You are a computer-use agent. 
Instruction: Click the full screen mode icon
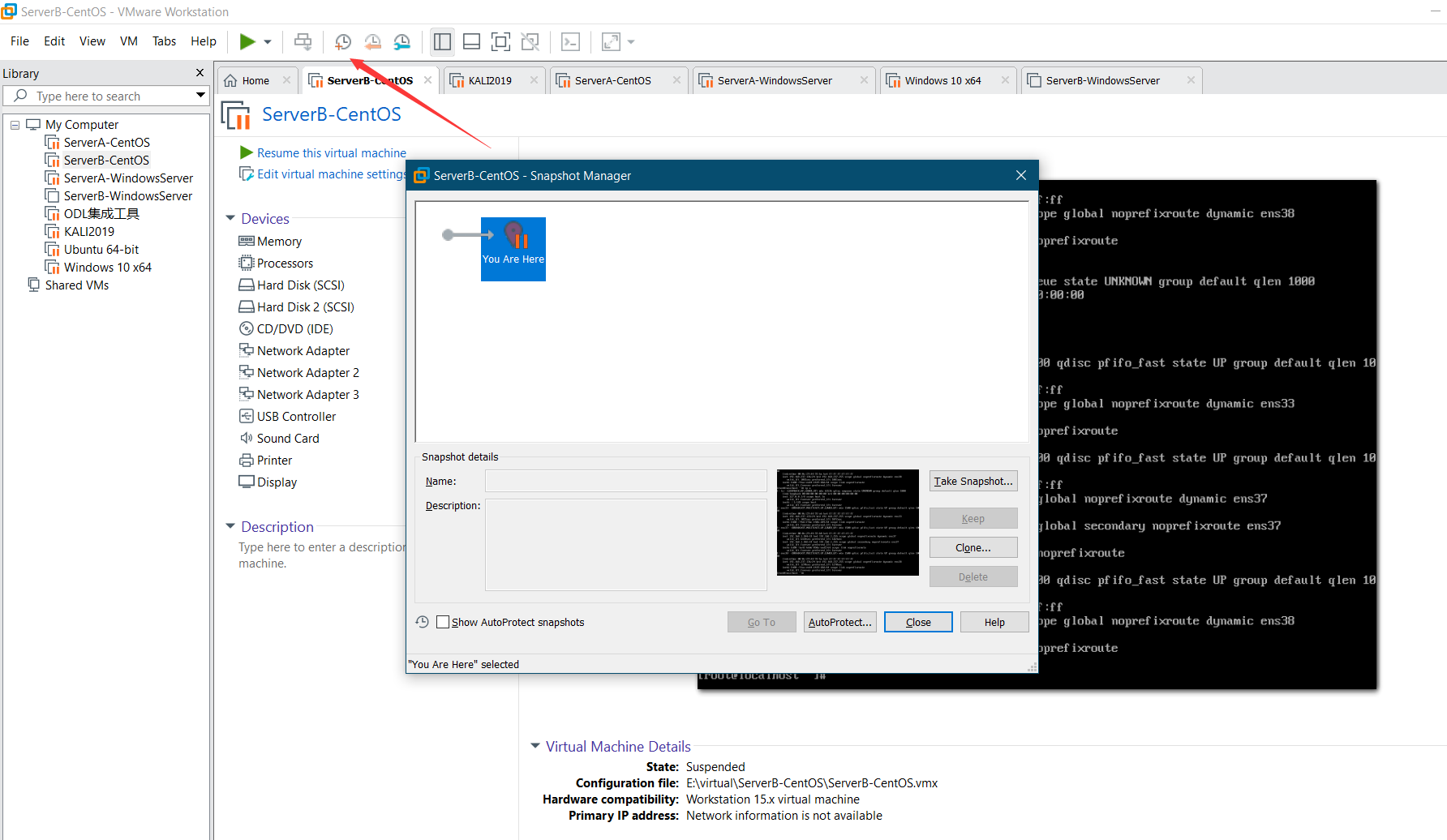point(500,41)
